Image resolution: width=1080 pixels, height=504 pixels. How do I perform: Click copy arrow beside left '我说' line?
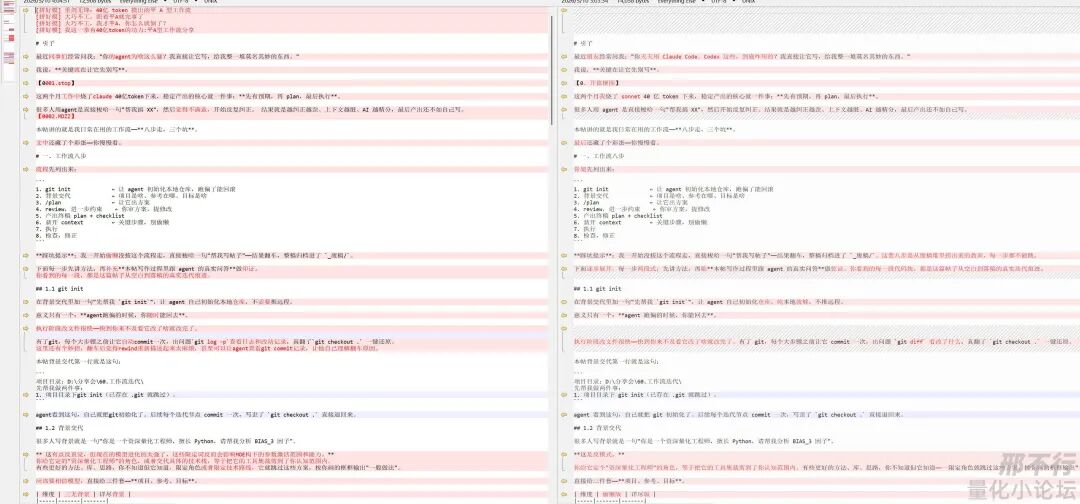25,70
